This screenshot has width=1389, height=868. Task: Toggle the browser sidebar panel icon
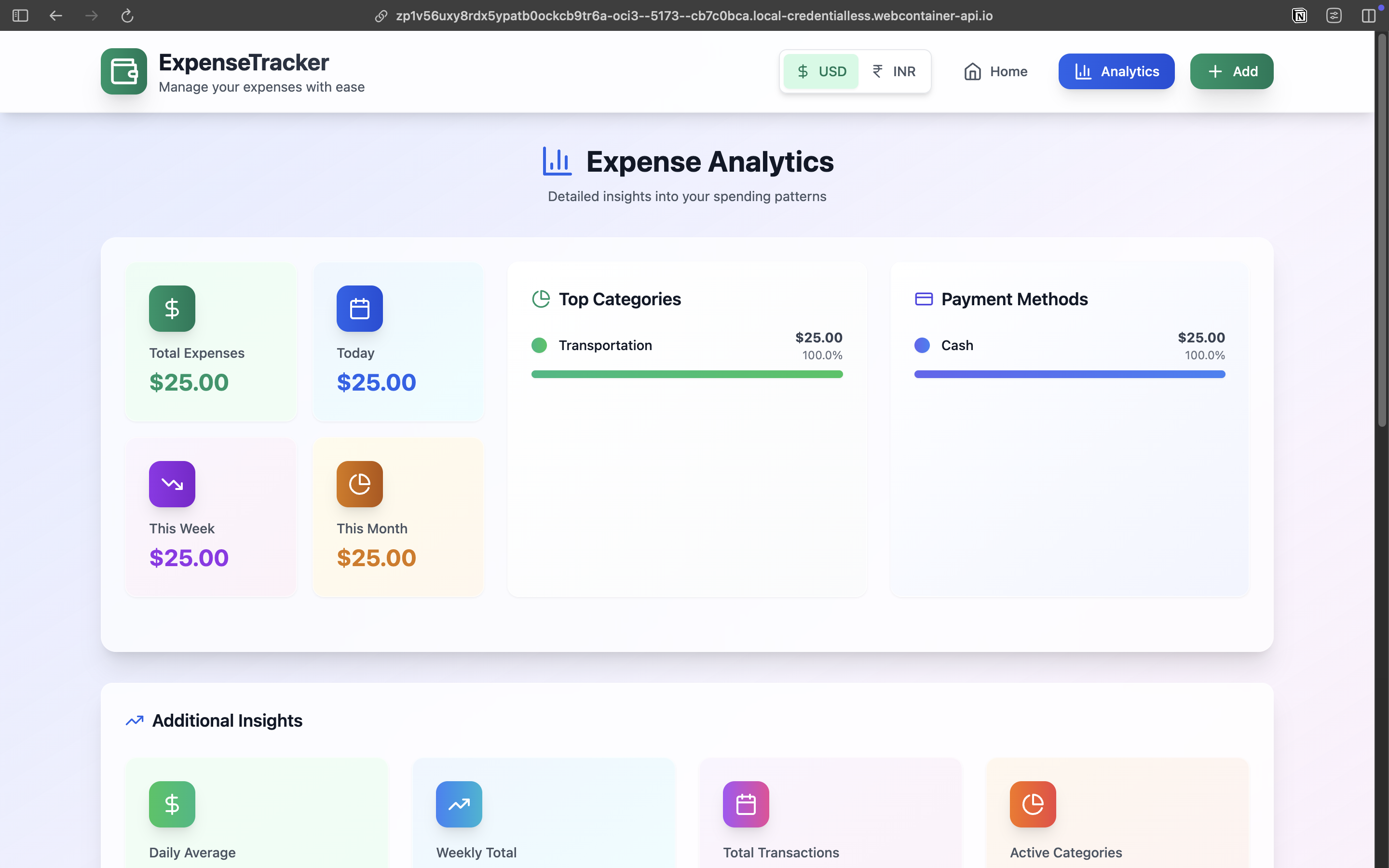click(x=20, y=15)
